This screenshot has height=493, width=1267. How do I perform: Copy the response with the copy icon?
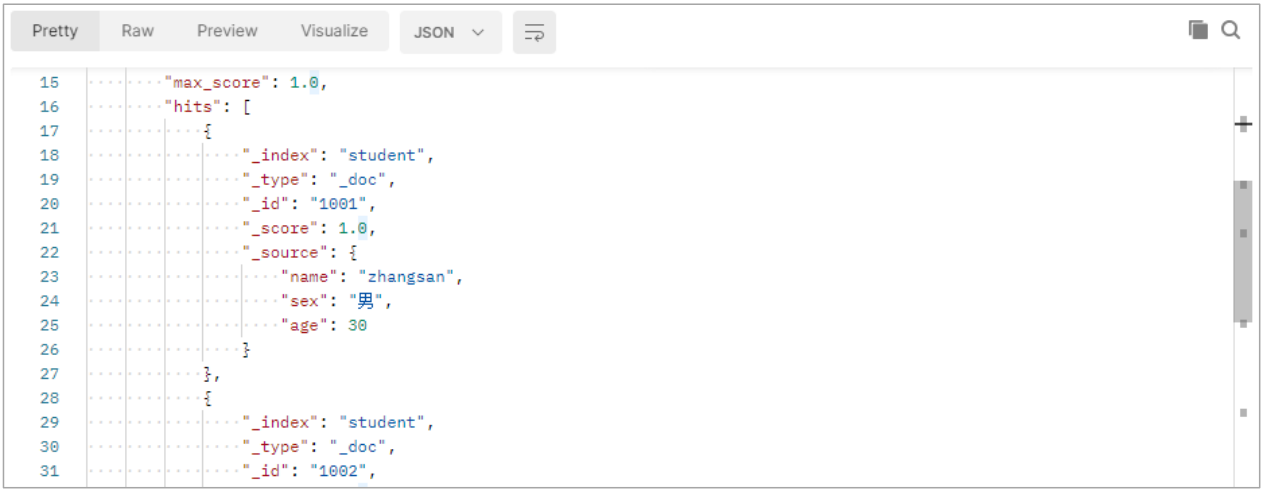coord(1198,30)
